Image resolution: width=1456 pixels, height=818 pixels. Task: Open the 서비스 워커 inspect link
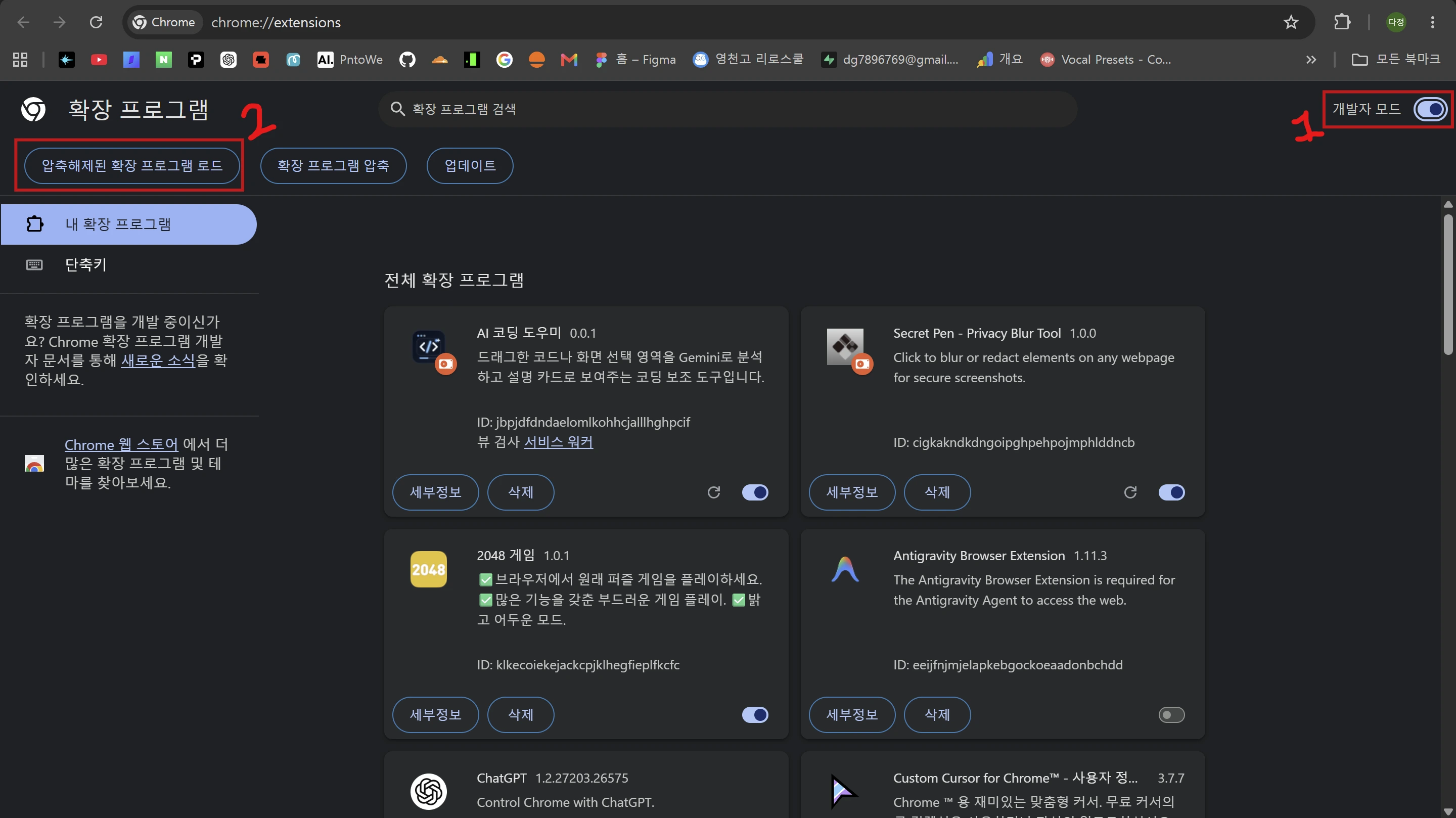[x=559, y=442]
